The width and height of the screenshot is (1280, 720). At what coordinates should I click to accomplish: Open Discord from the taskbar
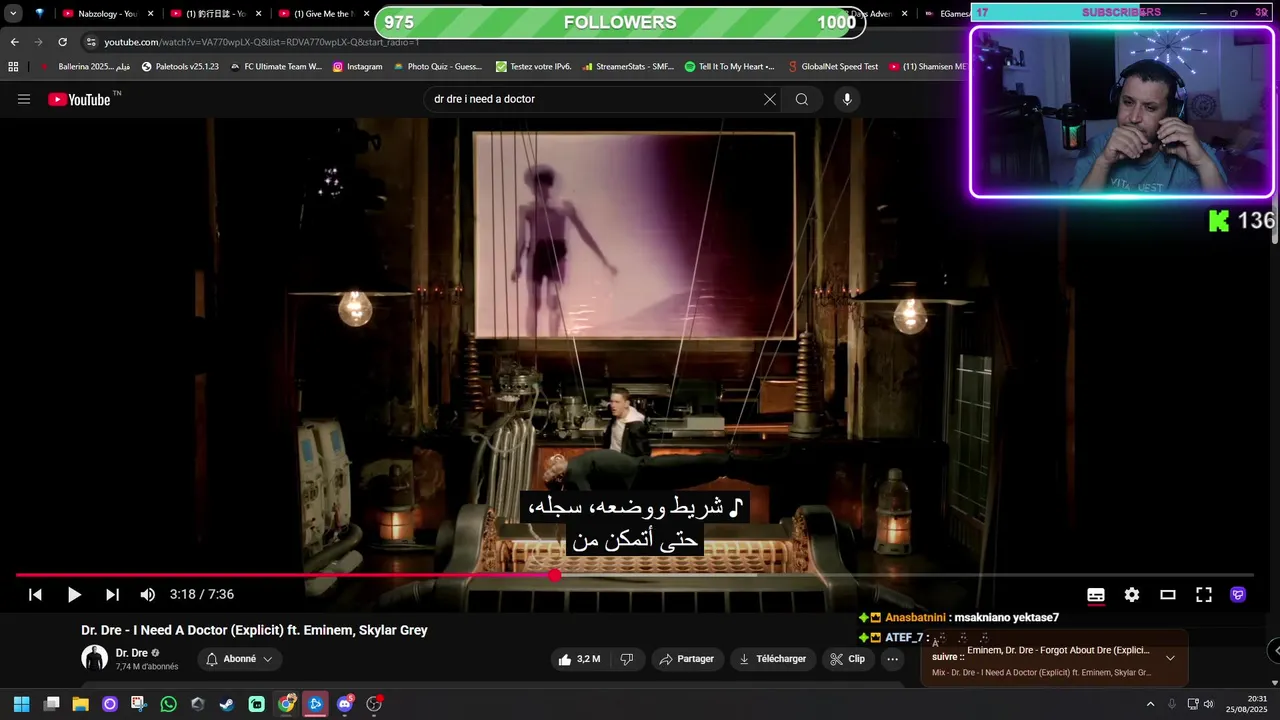click(x=345, y=704)
